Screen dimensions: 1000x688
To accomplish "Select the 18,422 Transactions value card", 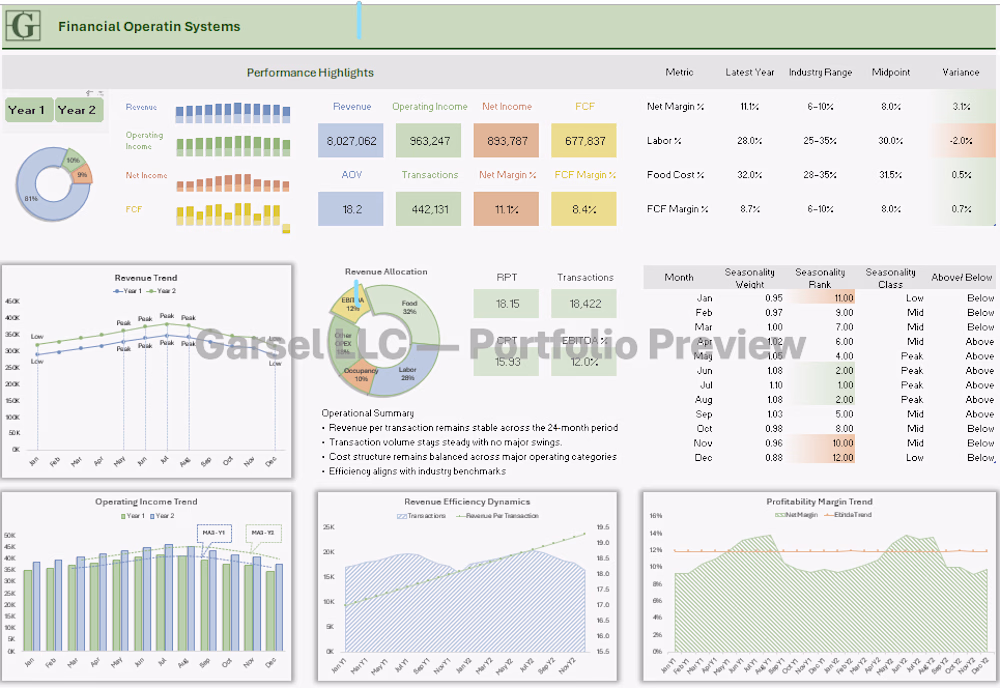I will [584, 304].
